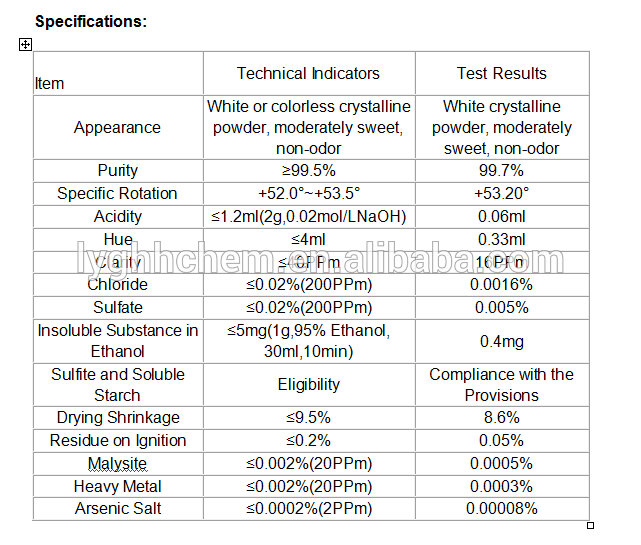Select the Technical Indicators header cell

pos(308,73)
